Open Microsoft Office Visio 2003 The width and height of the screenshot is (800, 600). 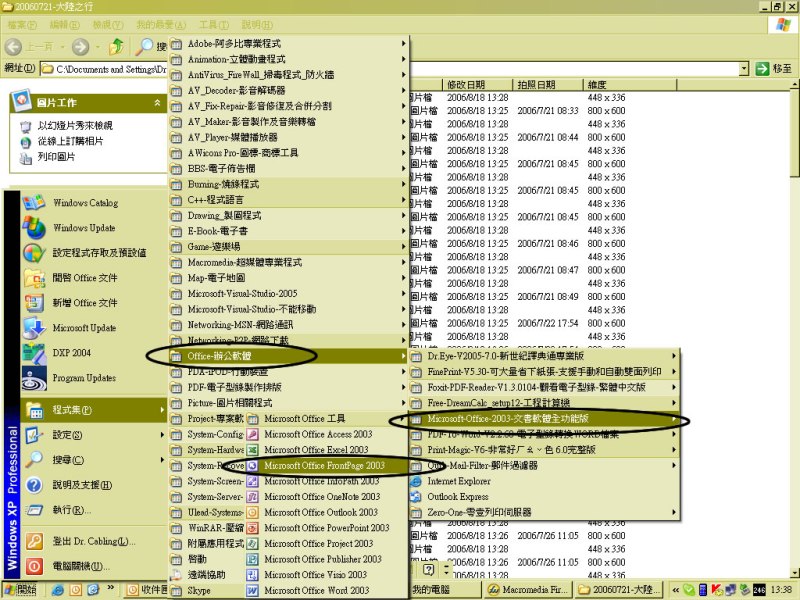tap(315, 575)
